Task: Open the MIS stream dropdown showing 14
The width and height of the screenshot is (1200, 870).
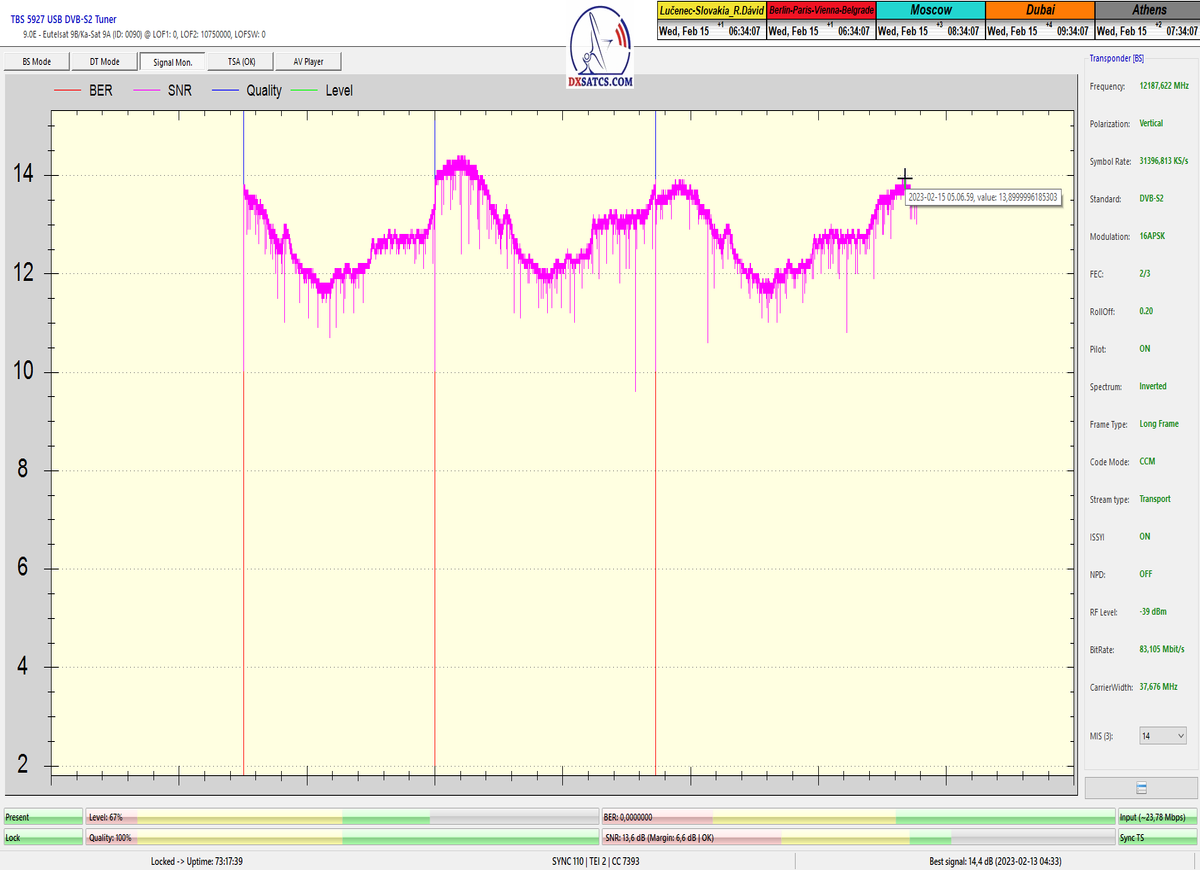Action: [1163, 736]
